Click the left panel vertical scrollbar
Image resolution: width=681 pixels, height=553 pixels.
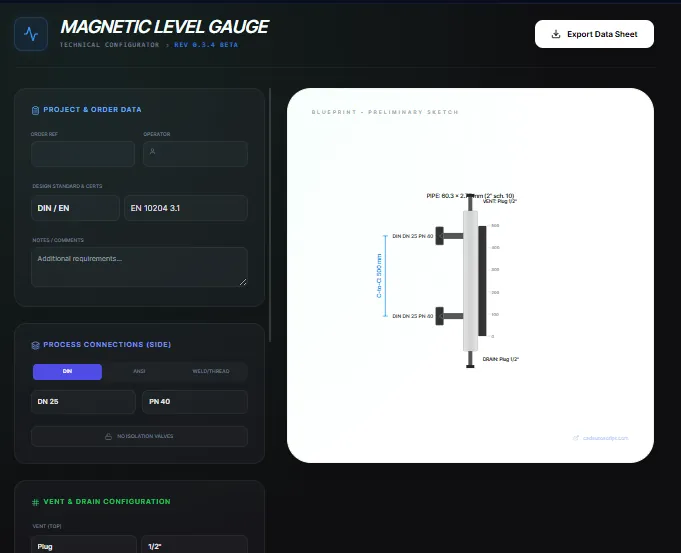[270, 215]
